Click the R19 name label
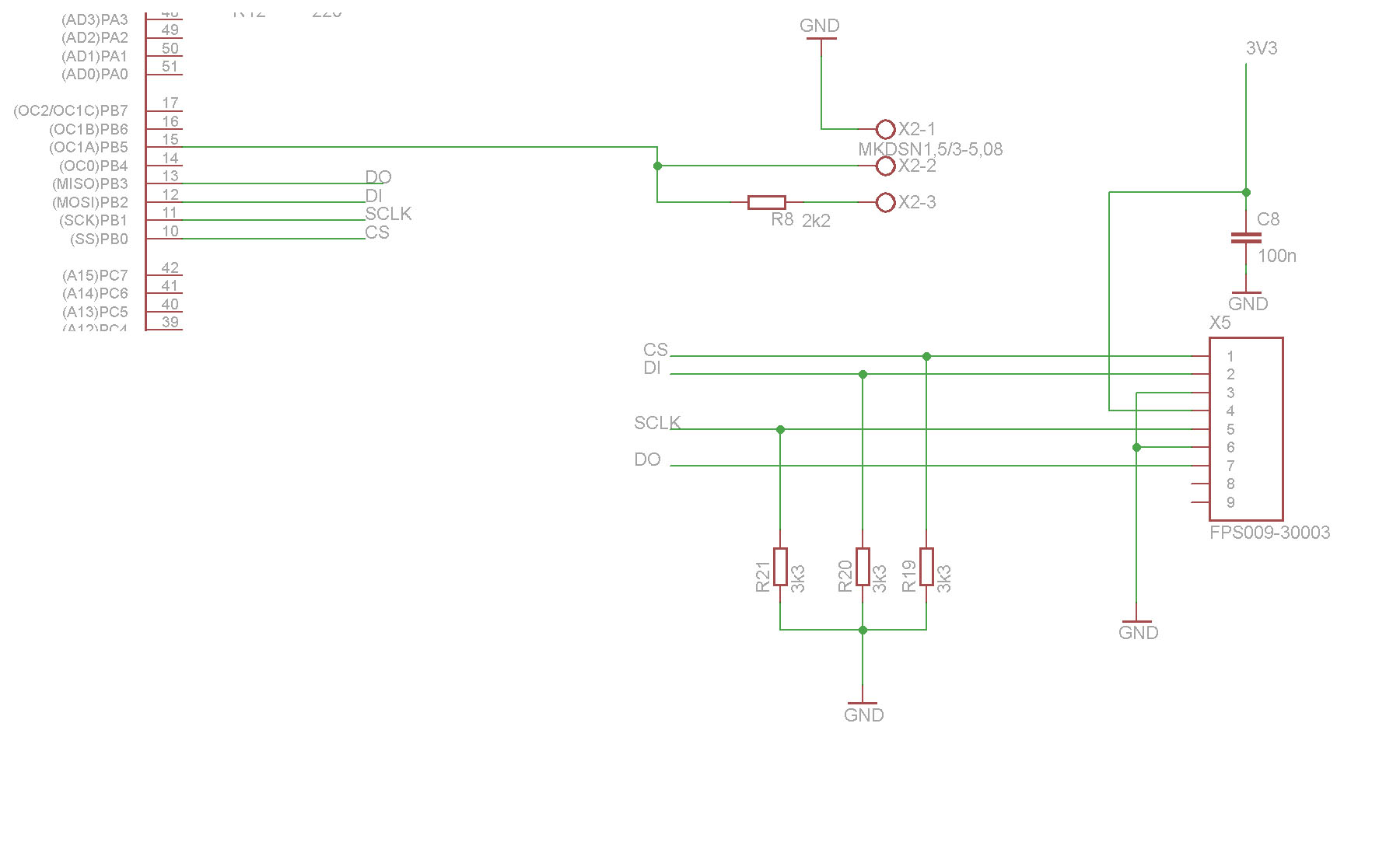The width and height of the screenshot is (1400, 863). [909, 576]
